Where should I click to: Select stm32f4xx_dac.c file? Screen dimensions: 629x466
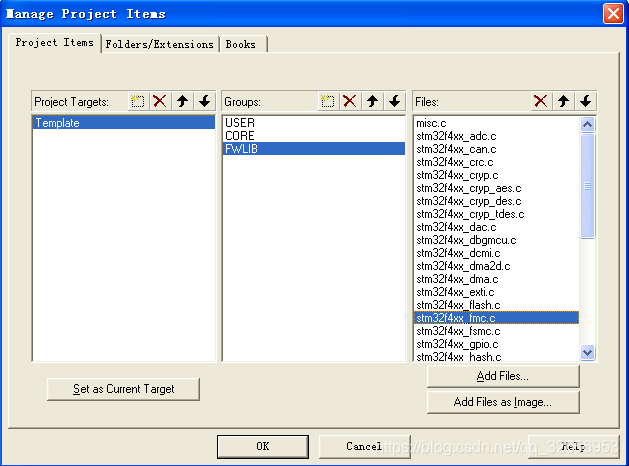497,227
